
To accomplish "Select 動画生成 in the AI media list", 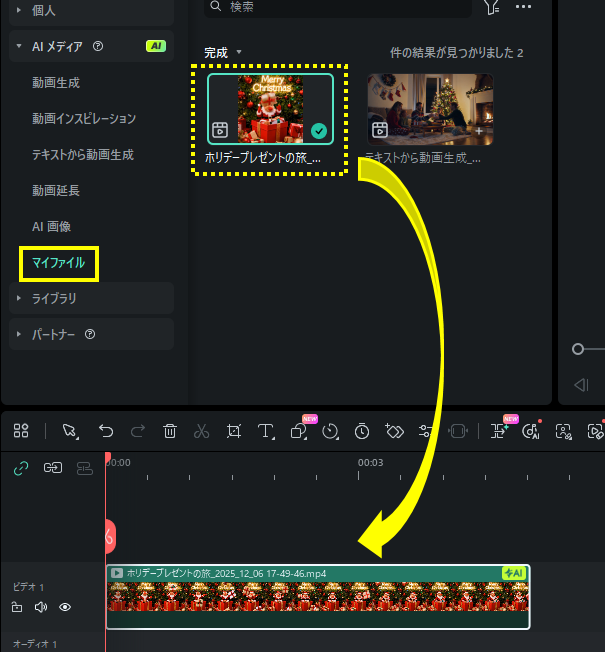I will [x=56, y=83].
